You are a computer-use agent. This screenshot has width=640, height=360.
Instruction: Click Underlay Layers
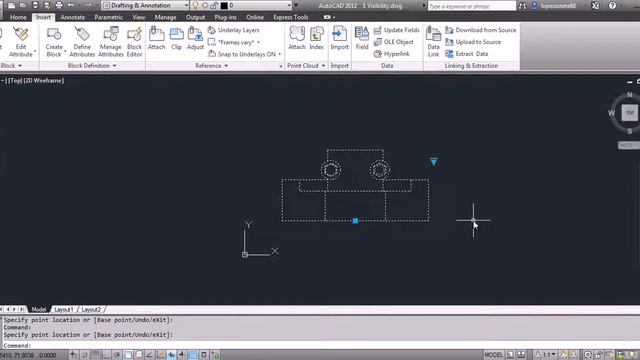pyautogui.click(x=233, y=30)
